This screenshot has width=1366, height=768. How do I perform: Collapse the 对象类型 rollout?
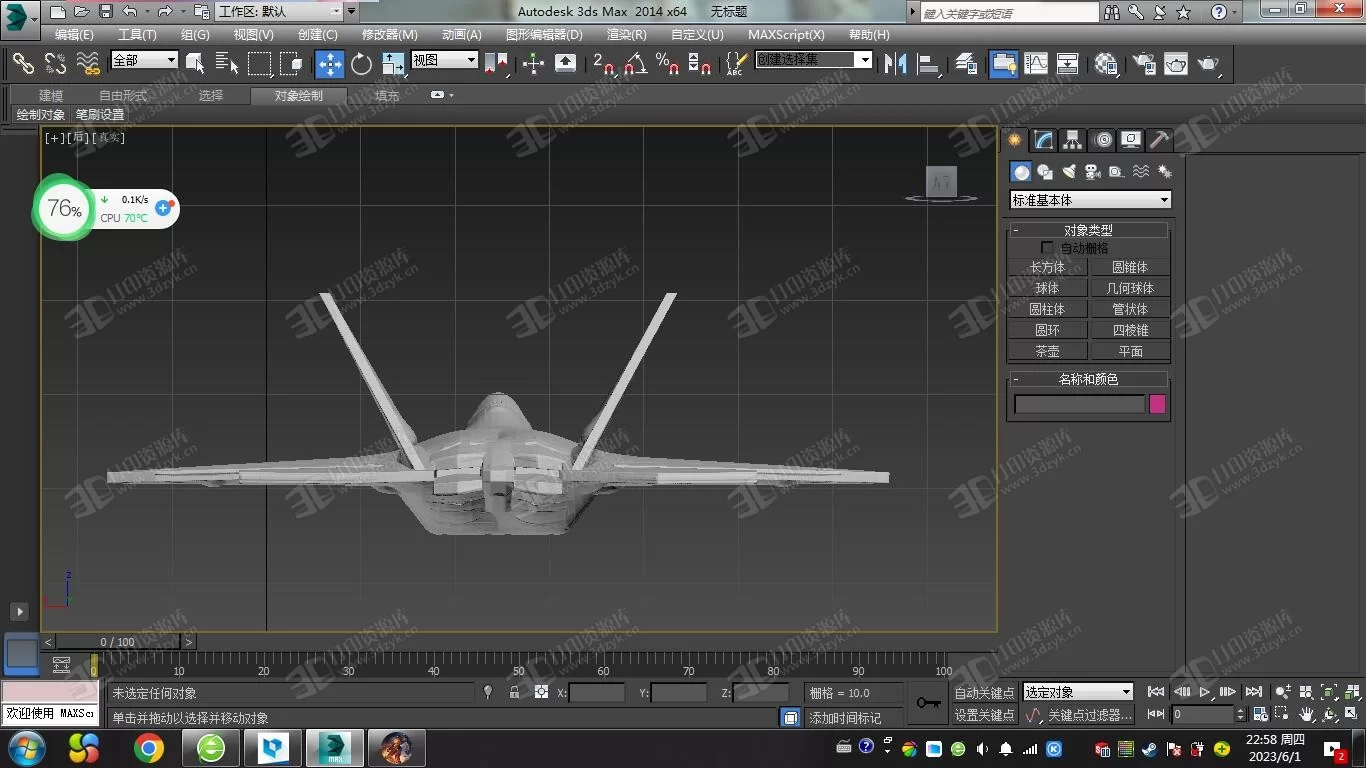(1088, 230)
